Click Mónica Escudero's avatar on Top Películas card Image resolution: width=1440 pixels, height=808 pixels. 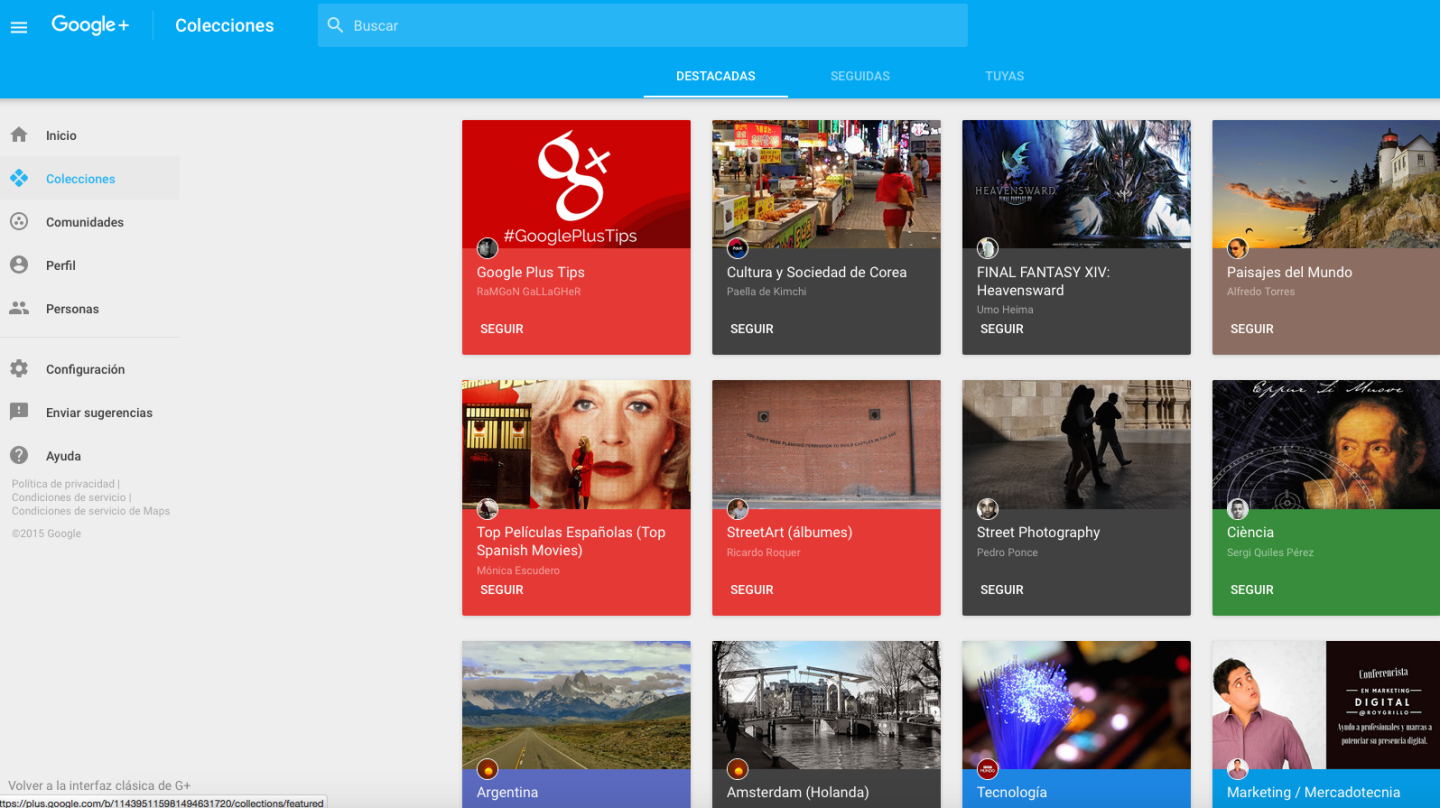487,509
